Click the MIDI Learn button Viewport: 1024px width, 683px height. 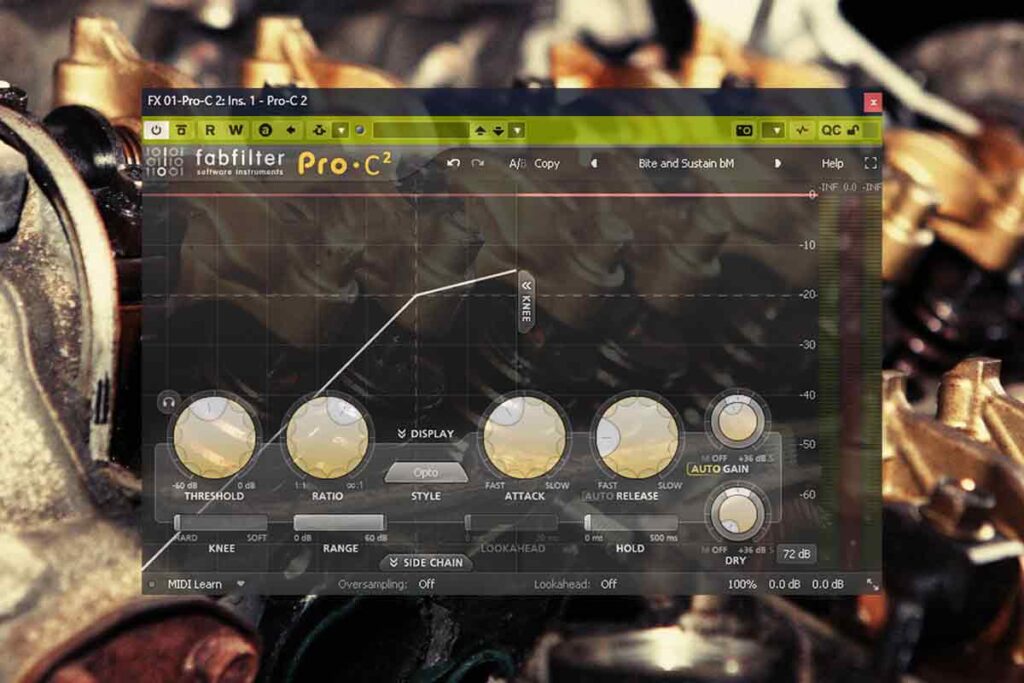pyautogui.click(x=195, y=584)
